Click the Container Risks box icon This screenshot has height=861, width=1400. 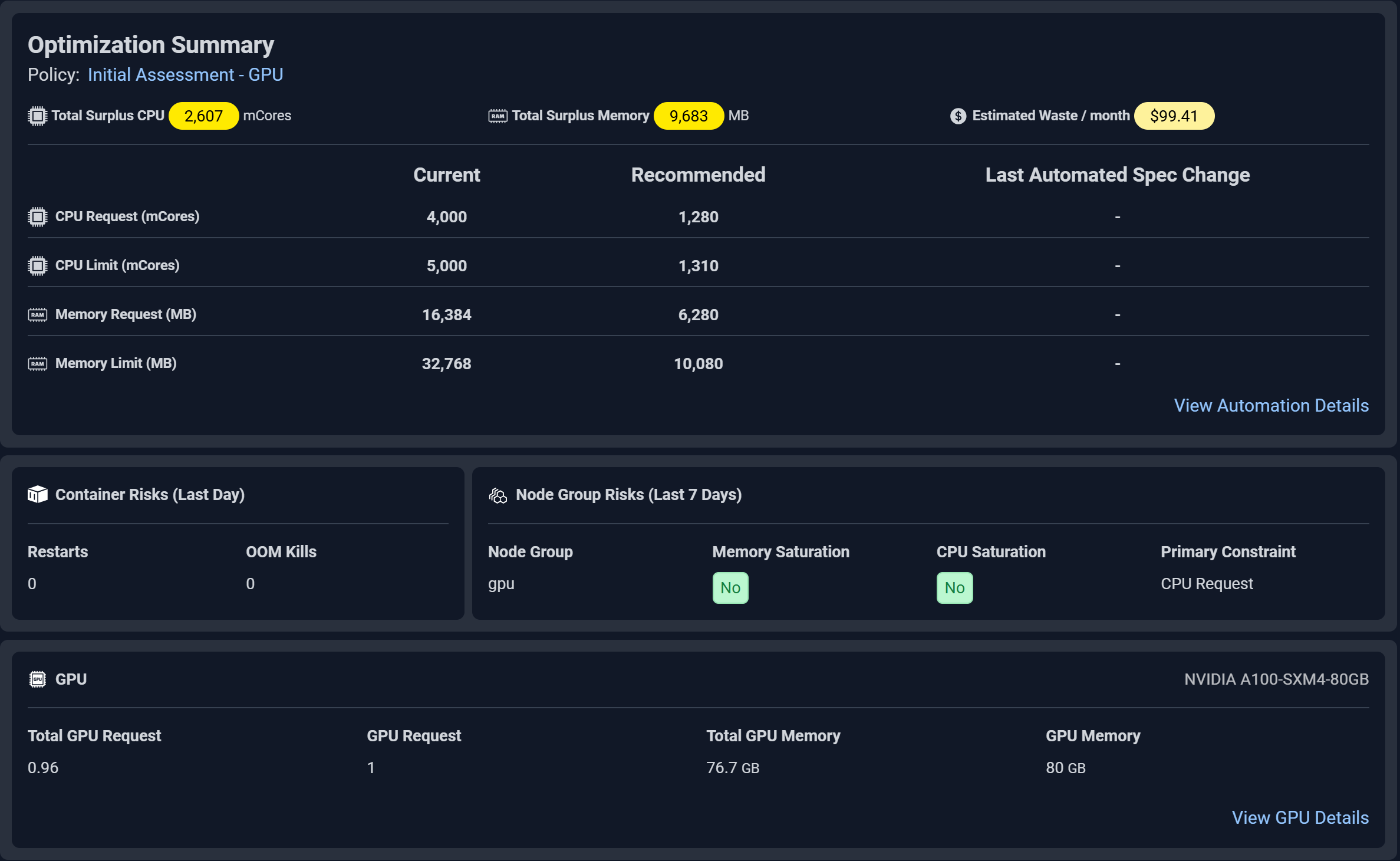pos(37,494)
